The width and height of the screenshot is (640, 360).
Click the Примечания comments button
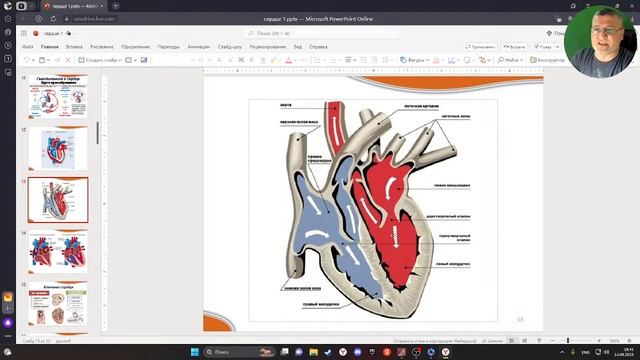click(x=480, y=47)
